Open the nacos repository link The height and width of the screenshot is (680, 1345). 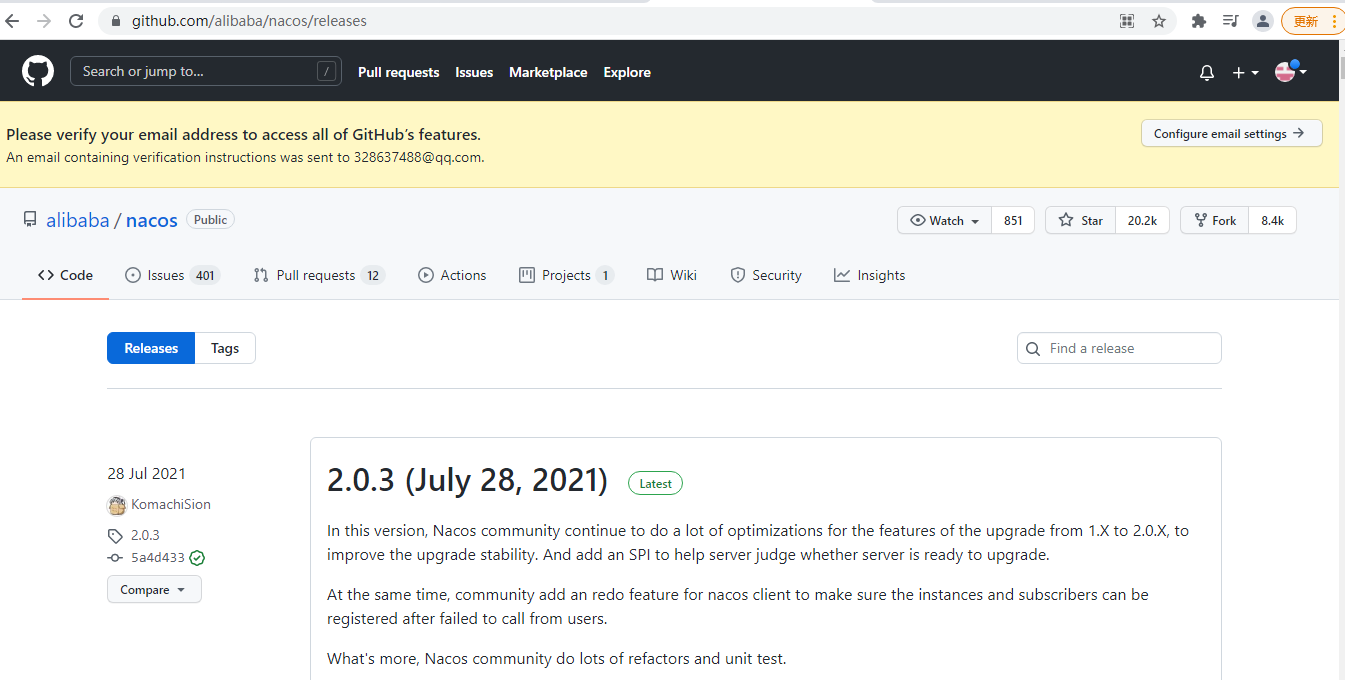pyautogui.click(x=152, y=220)
